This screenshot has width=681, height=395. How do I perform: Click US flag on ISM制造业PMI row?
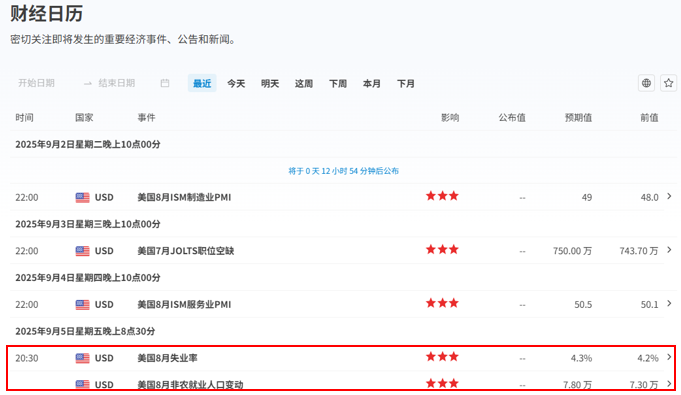83,198
